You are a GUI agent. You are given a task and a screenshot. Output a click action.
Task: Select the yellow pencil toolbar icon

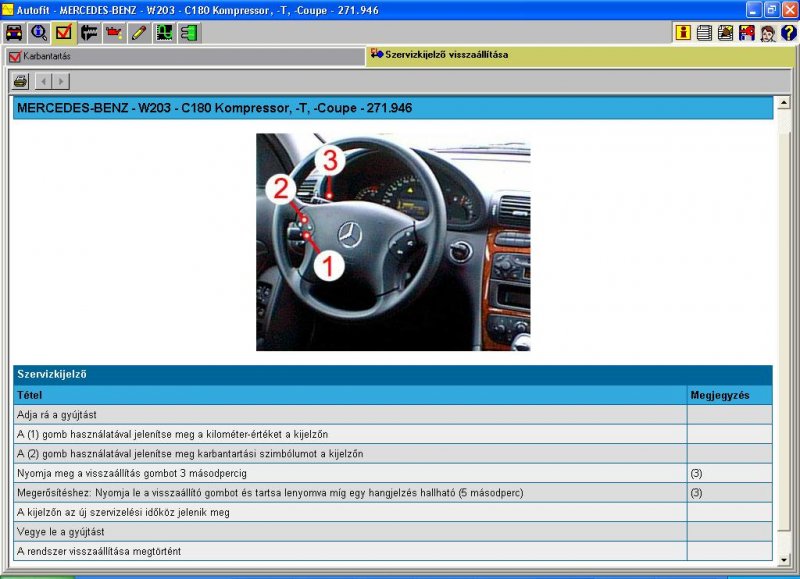[x=139, y=33]
